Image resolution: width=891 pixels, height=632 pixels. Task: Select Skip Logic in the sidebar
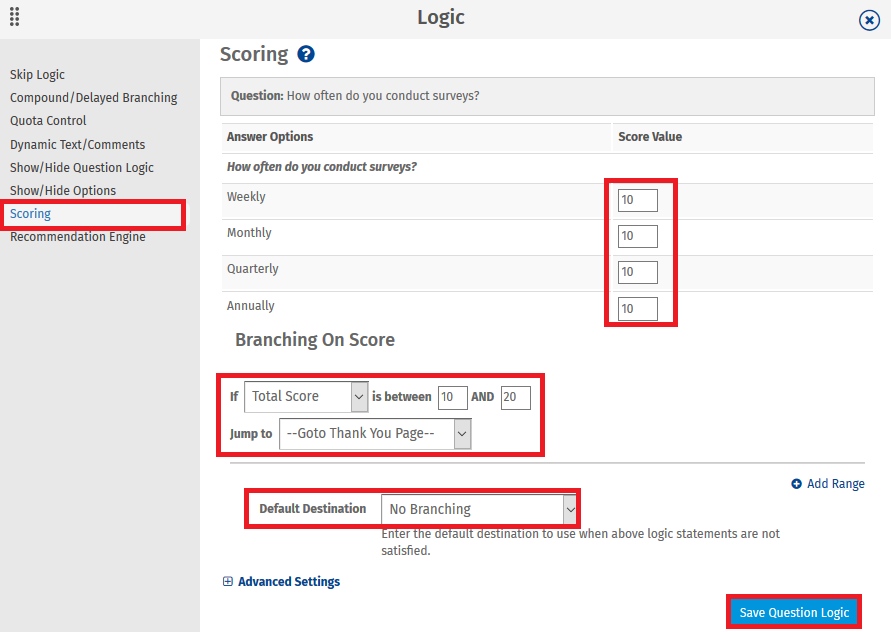(x=37, y=74)
